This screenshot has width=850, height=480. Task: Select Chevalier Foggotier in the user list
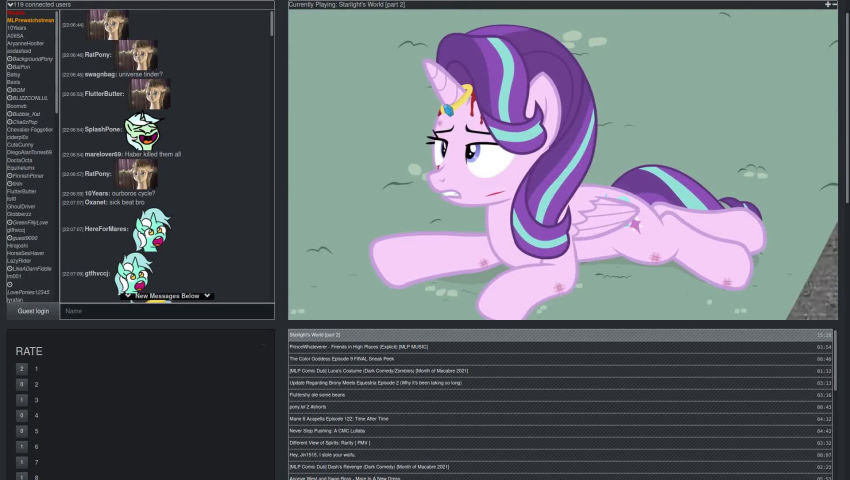(30, 130)
